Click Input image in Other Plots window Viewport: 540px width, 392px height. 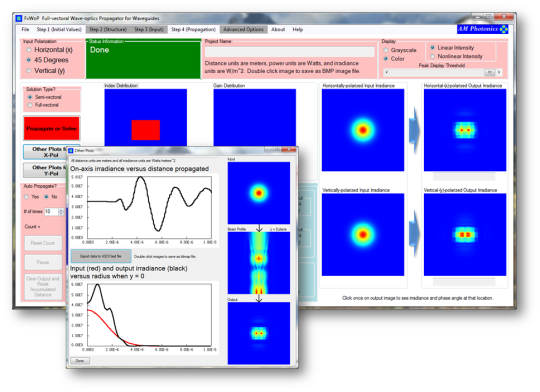[x=259, y=193]
